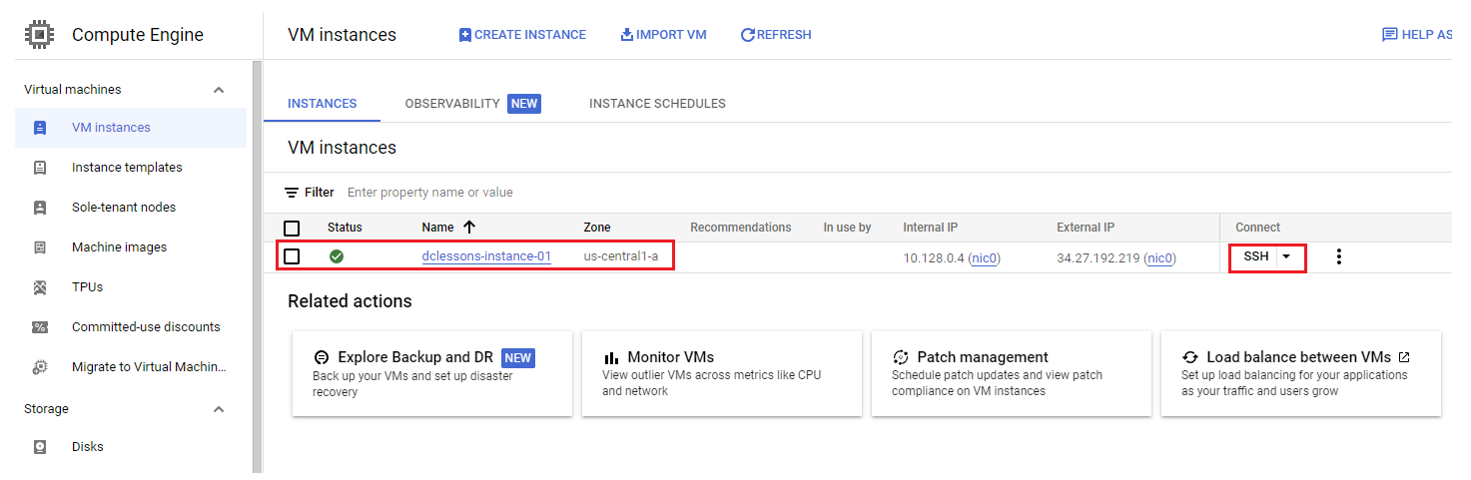Click the Refresh button
1471x480 pixels.
[x=776, y=35]
